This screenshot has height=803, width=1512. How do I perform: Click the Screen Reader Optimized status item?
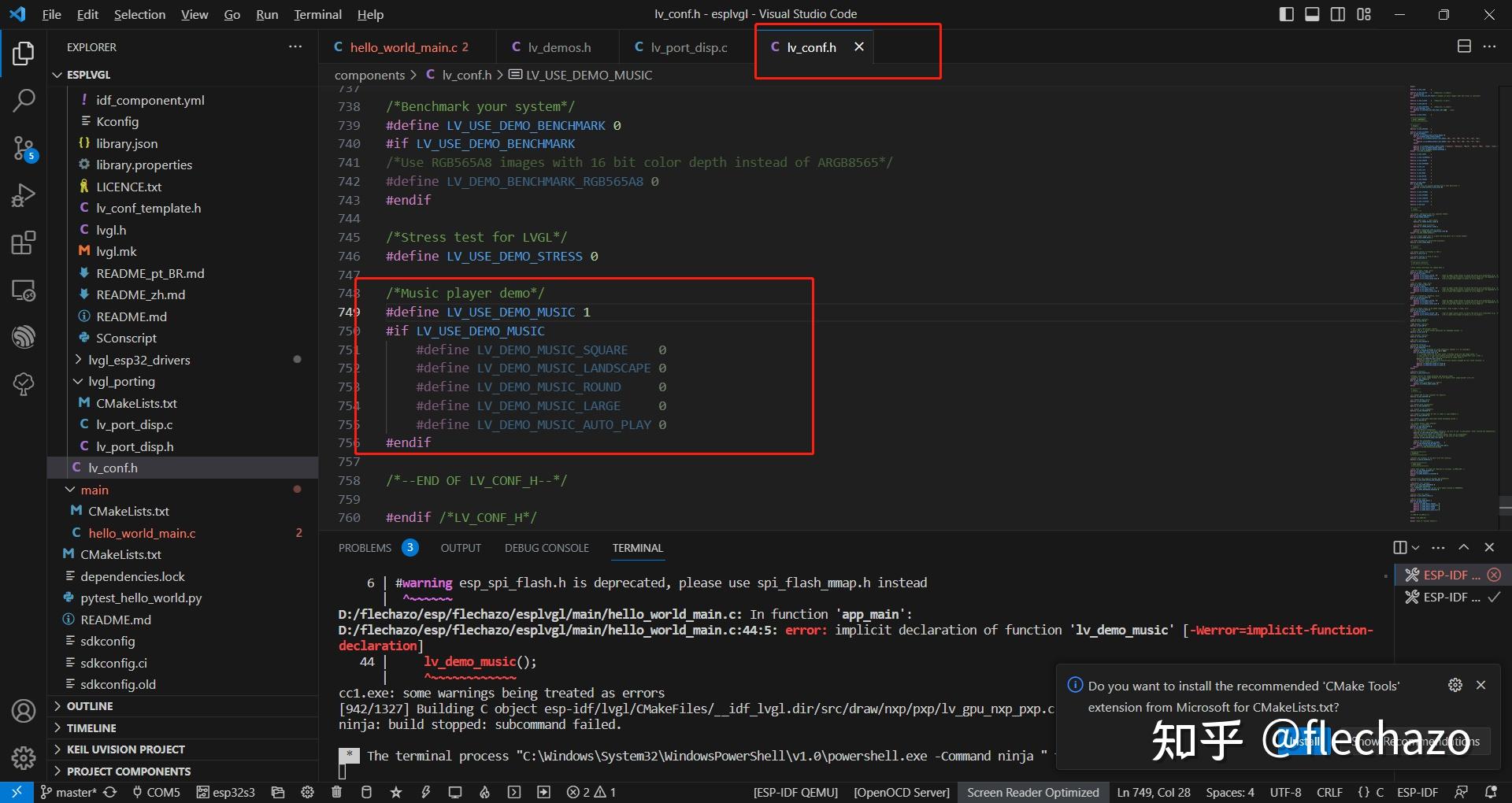click(x=1032, y=792)
